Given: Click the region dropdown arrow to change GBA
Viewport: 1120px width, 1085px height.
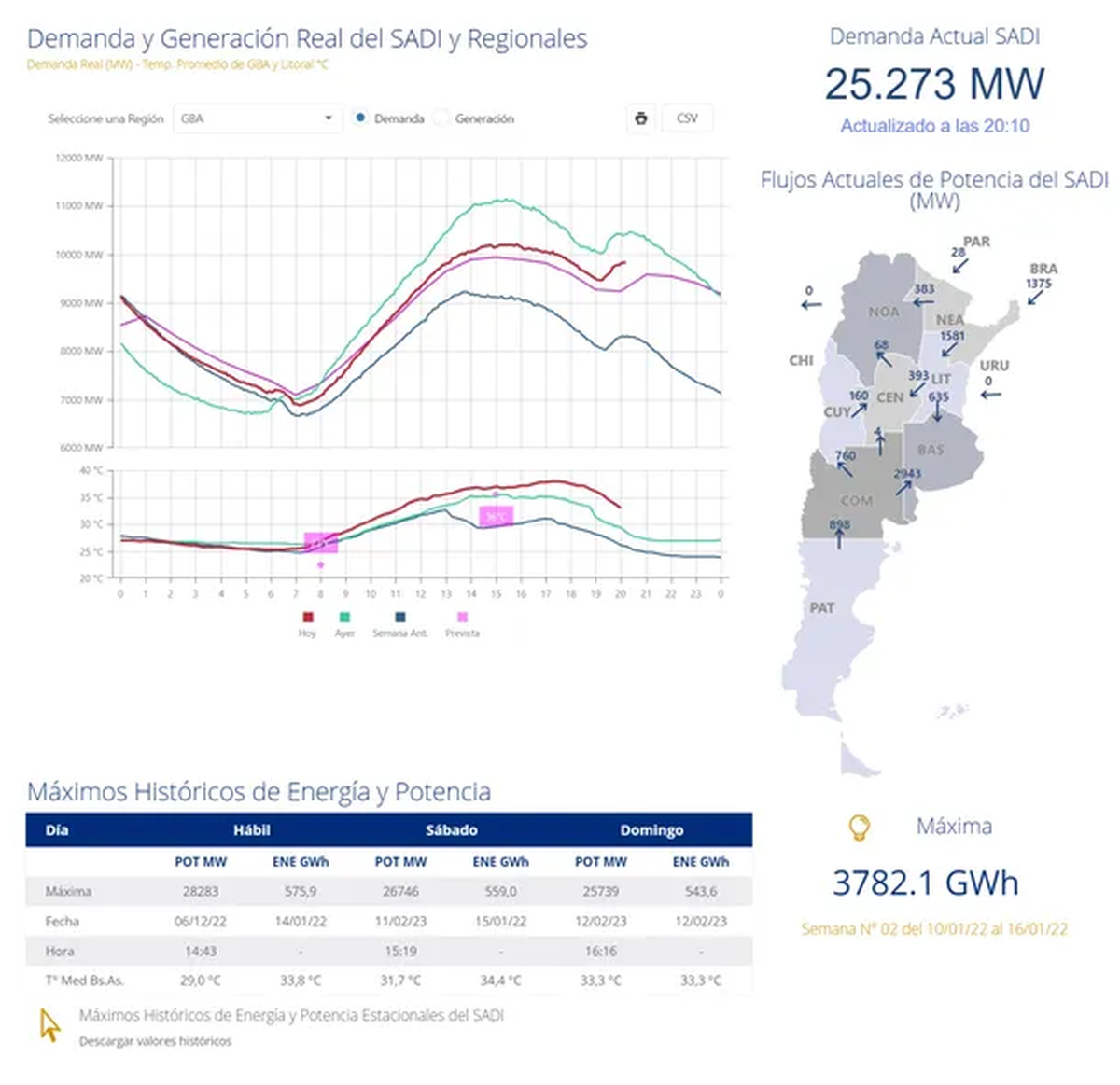Looking at the screenshot, I should coord(329,118).
